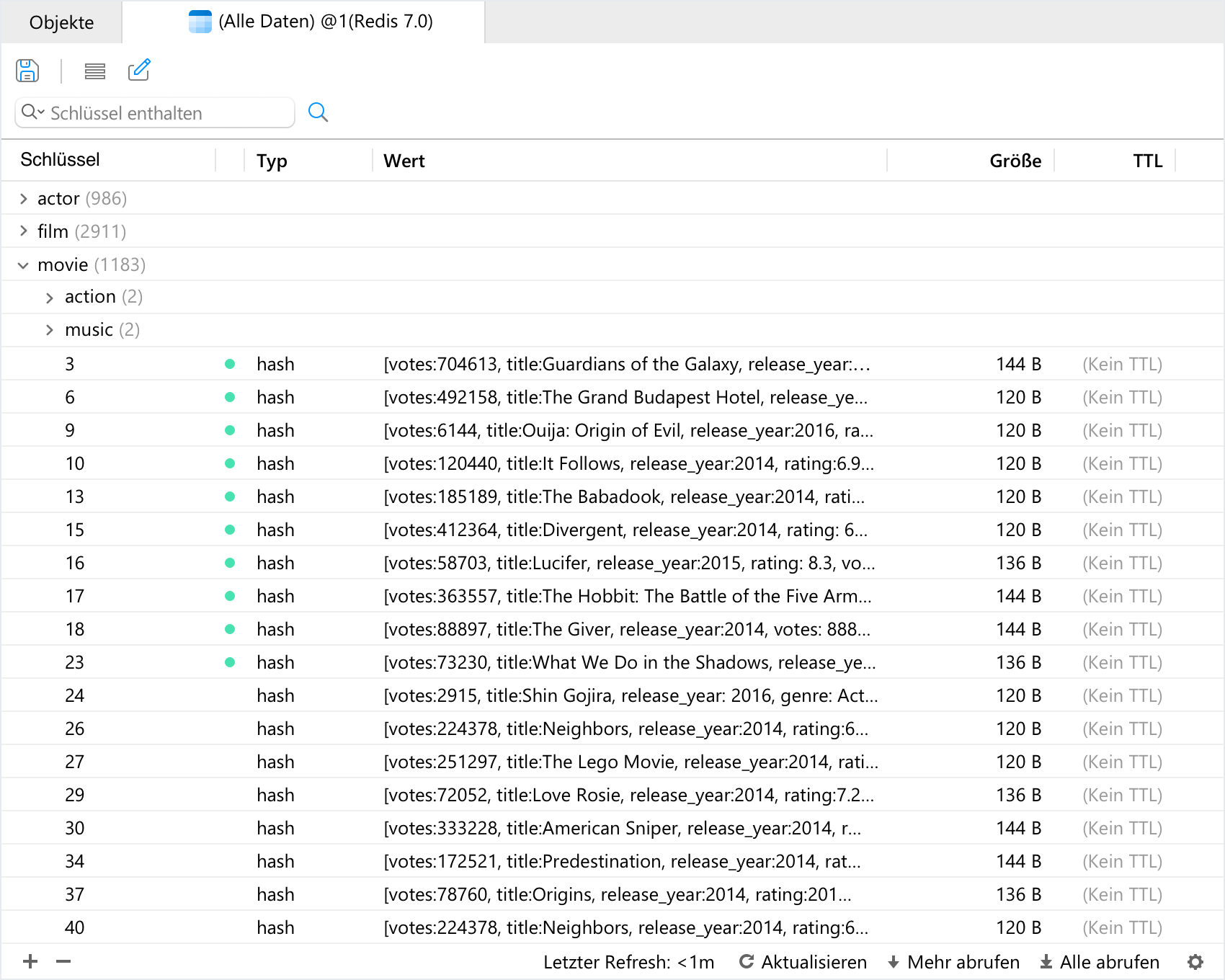The height and width of the screenshot is (980, 1225).
Task: Select key 10 row
Action: 612,463
